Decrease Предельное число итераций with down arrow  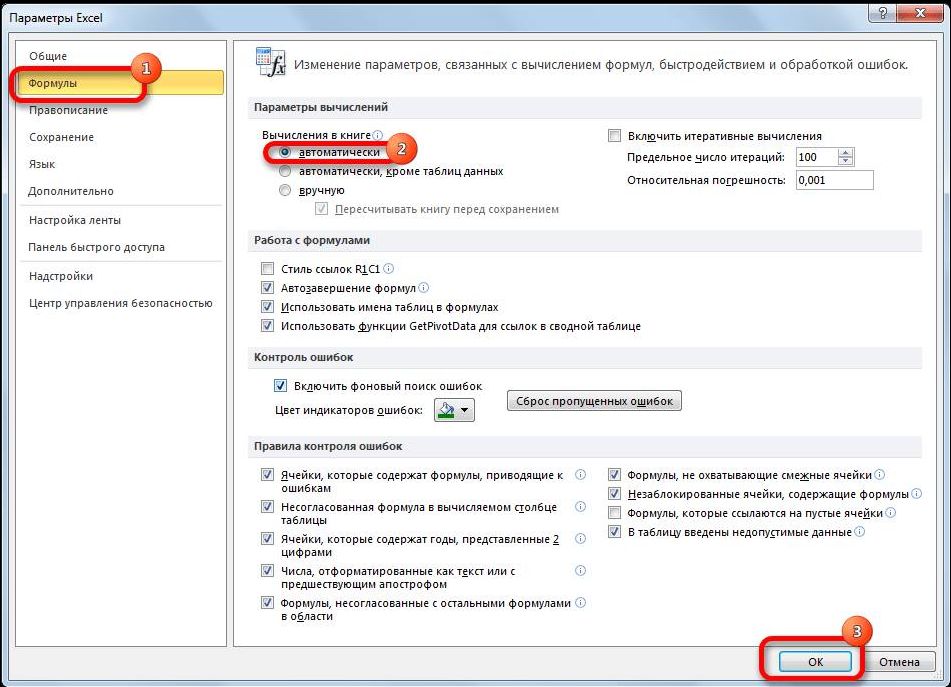[x=845, y=161]
